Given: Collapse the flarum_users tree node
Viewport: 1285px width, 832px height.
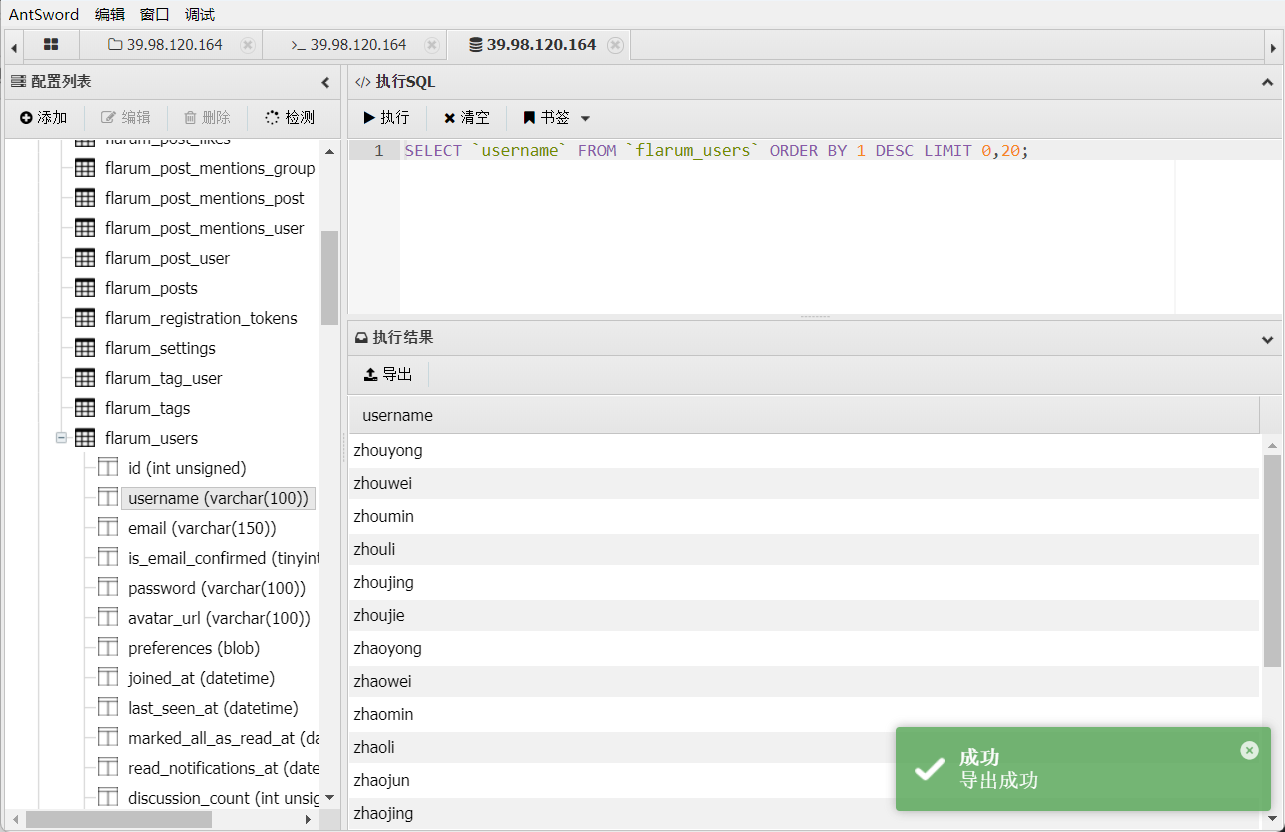Looking at the screenshot, I should click(x=61, y=438).
